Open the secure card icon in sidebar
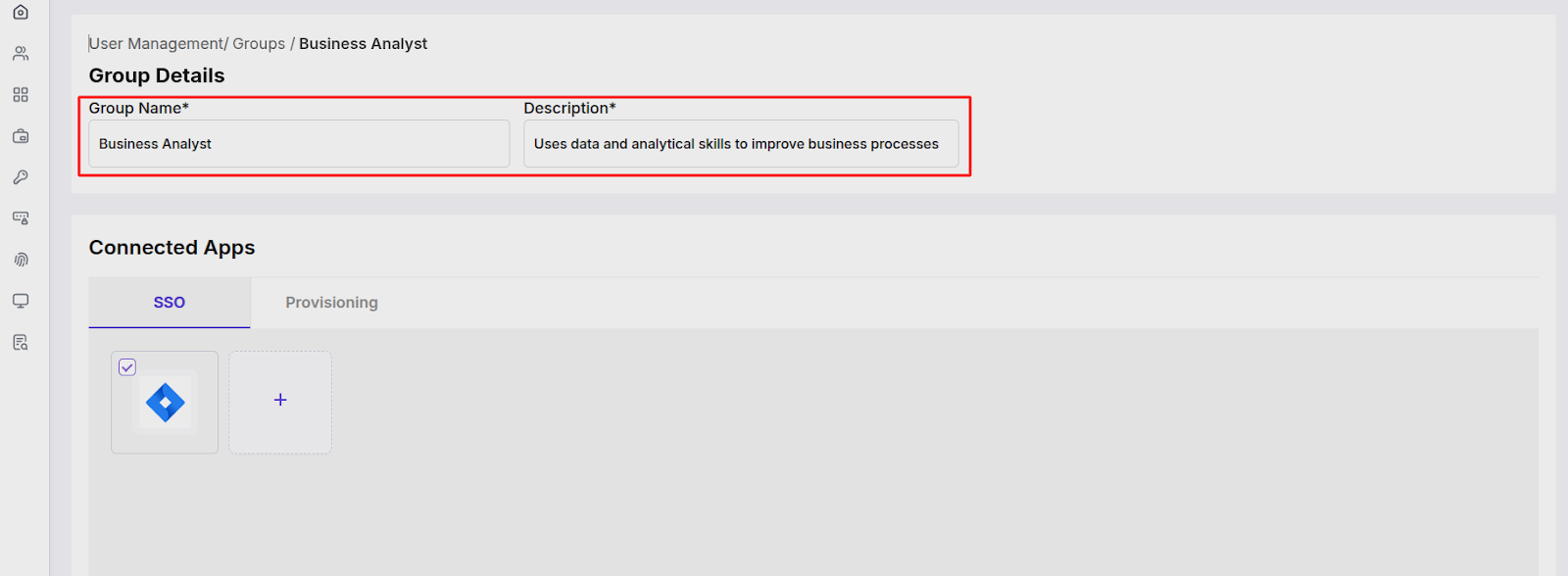The height and width of the screenshot is (576, 1568). point(20,218)
